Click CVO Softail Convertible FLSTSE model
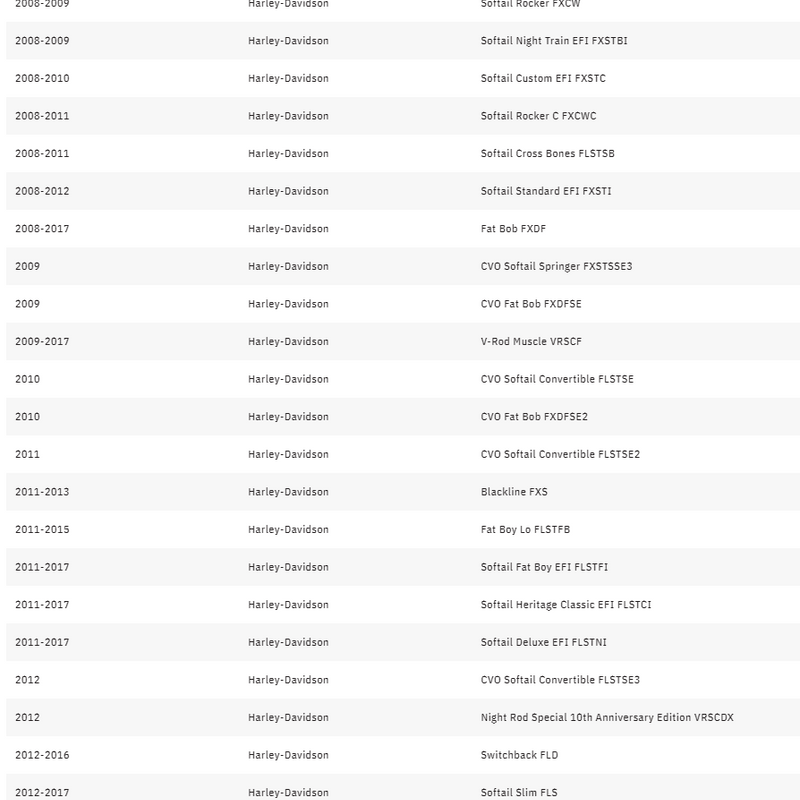Viewport: 800px width, 800px height. click(x=557, y=379)
